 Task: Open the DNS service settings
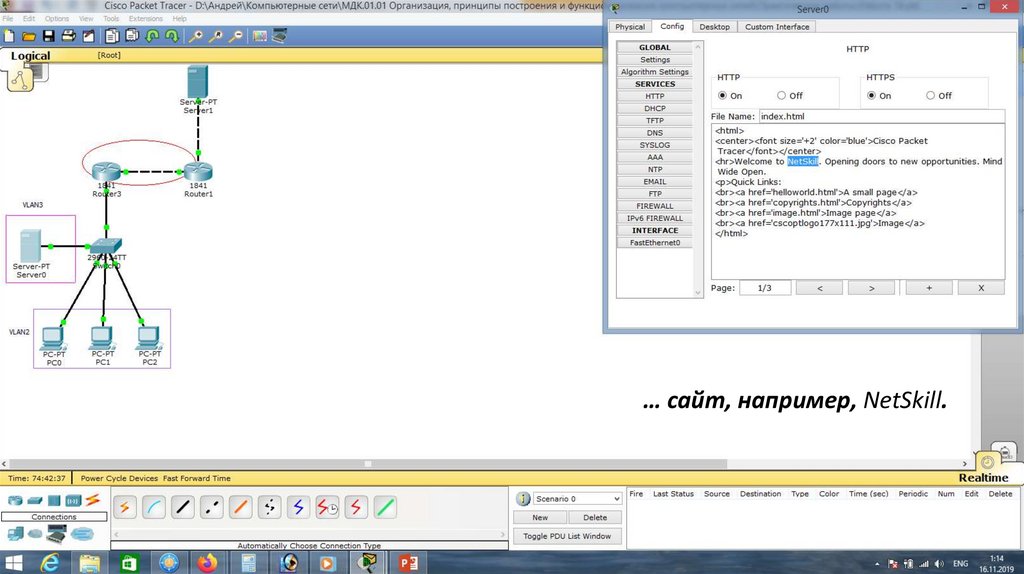pyautogui.click(x=655, y=133)
